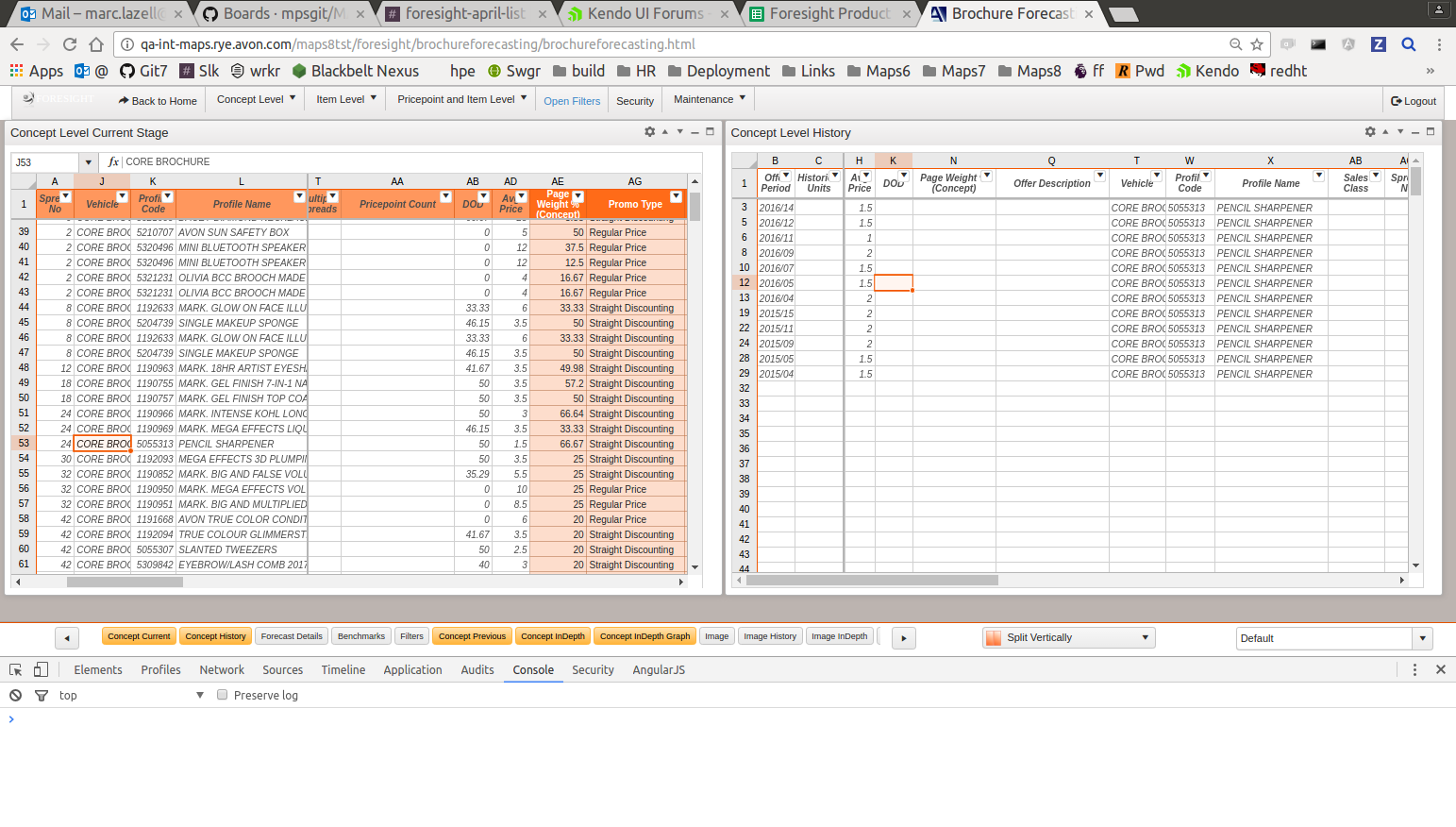Open the Slk bookmark
The height and width of the screenshot is (827, 1456).
tap(199, 71)
